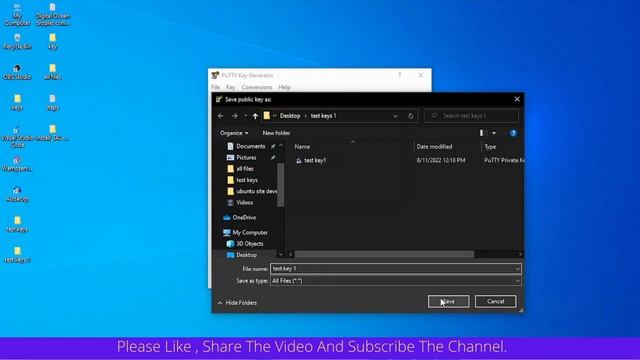The width and height of the screenshot is (640, 360).
Task: Open Help menu in PuTTY Key Generator
Action: pos(284,87)
